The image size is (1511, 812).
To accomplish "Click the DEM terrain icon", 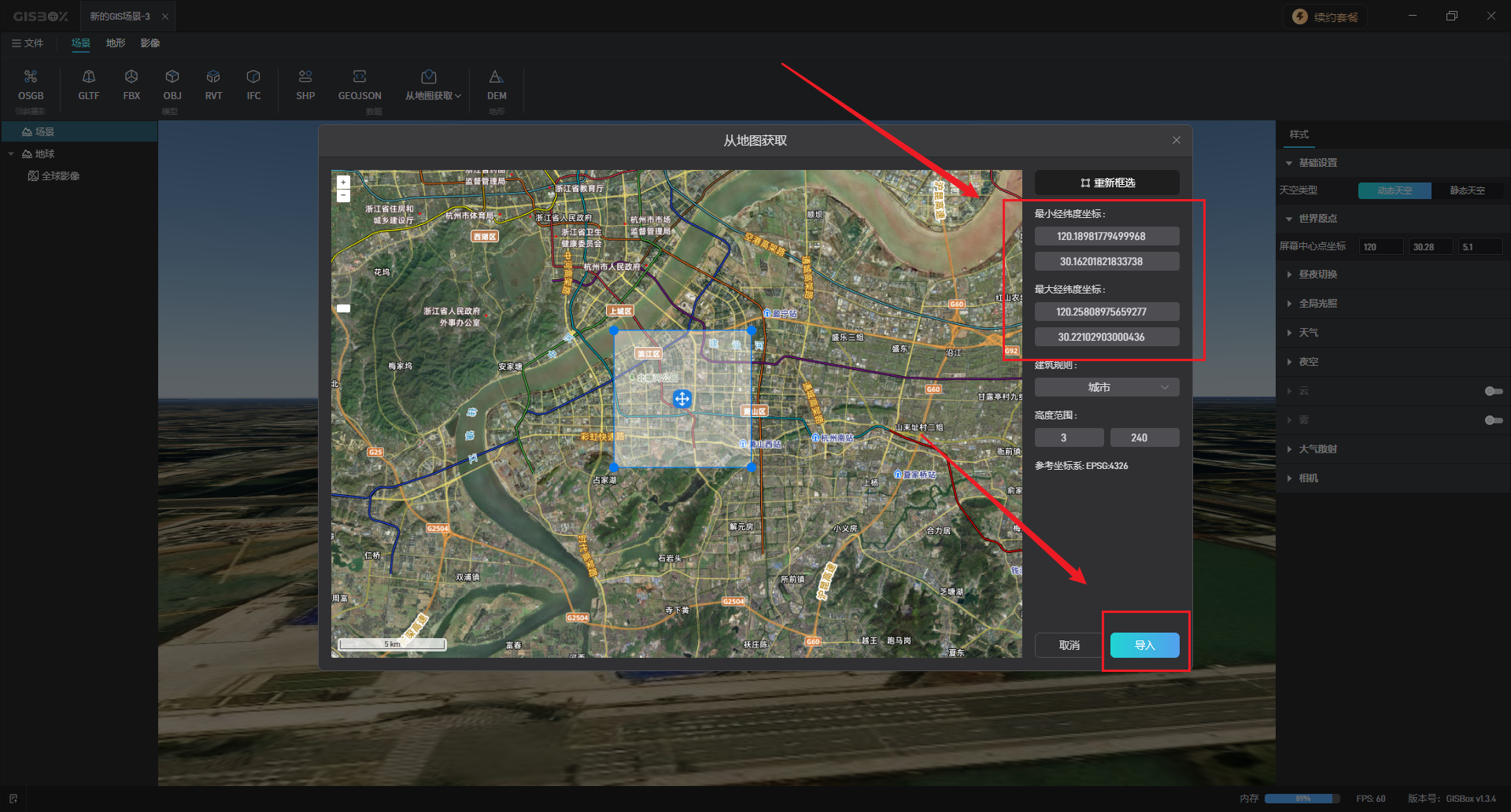I will click(497, 85).
